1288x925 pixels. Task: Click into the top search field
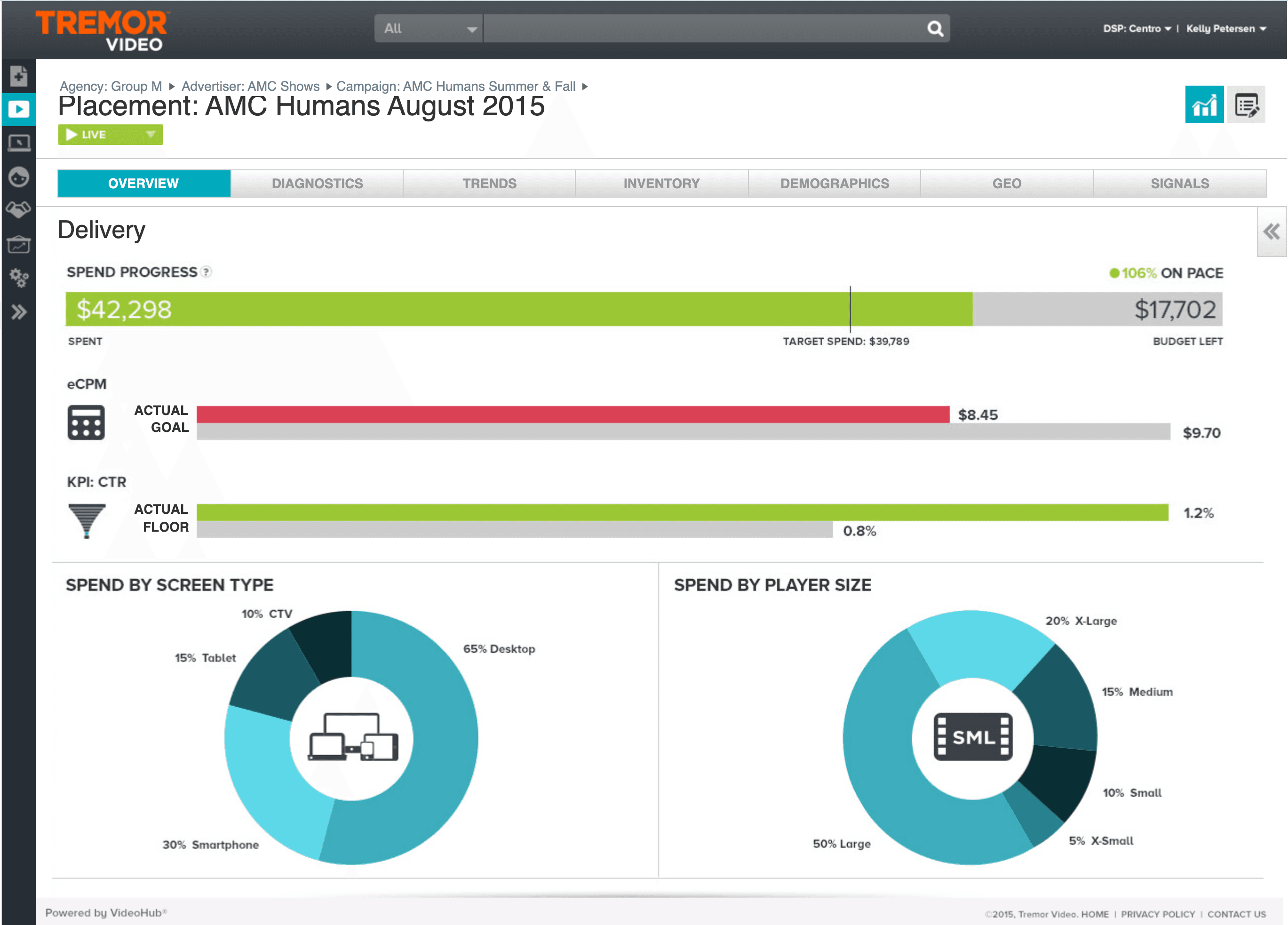coord(704,28)
